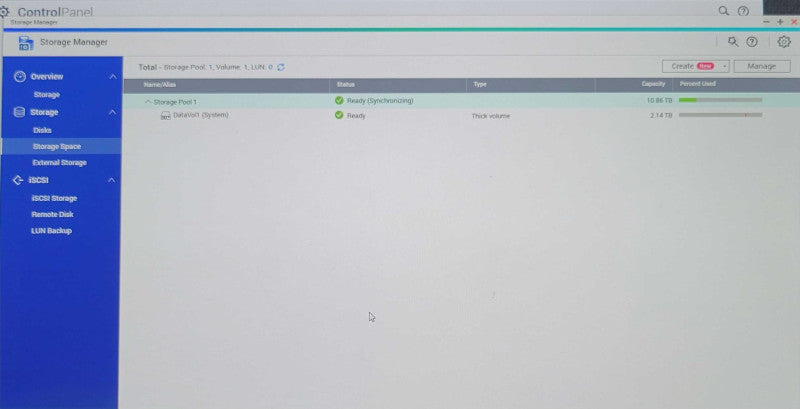Click the Thick volume type cell
The image size is (800, 409).
point(490,116)
